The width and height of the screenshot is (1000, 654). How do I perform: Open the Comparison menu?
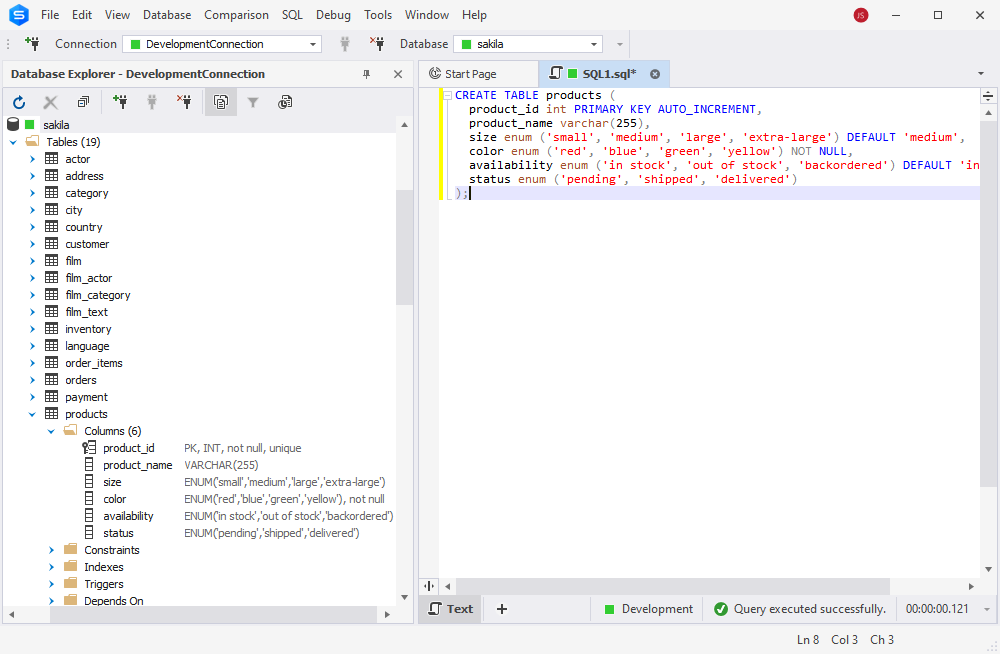[x=236, y=15]
